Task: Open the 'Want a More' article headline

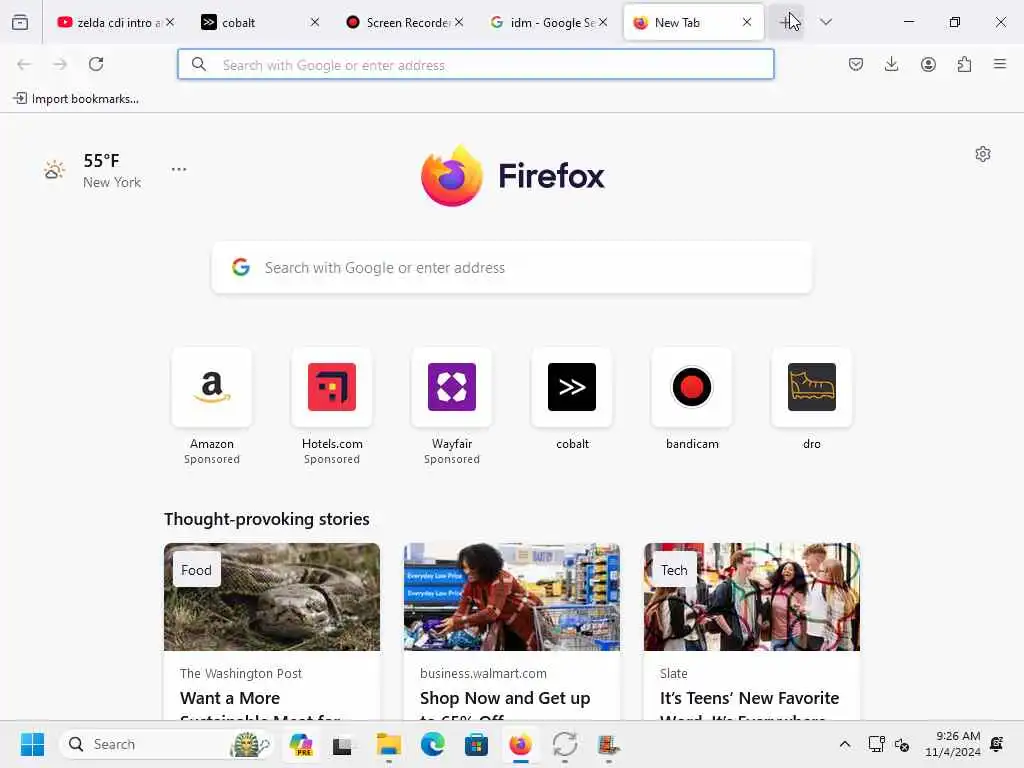Action: pos(230,698)
